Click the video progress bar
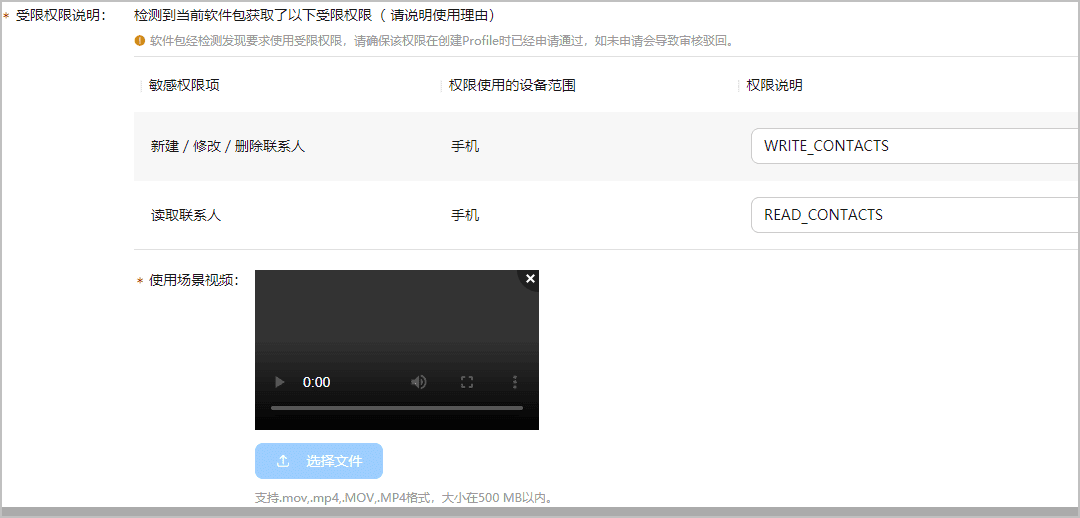Image resolution: width=1080 pixels, height=518 pixels. 397,408
